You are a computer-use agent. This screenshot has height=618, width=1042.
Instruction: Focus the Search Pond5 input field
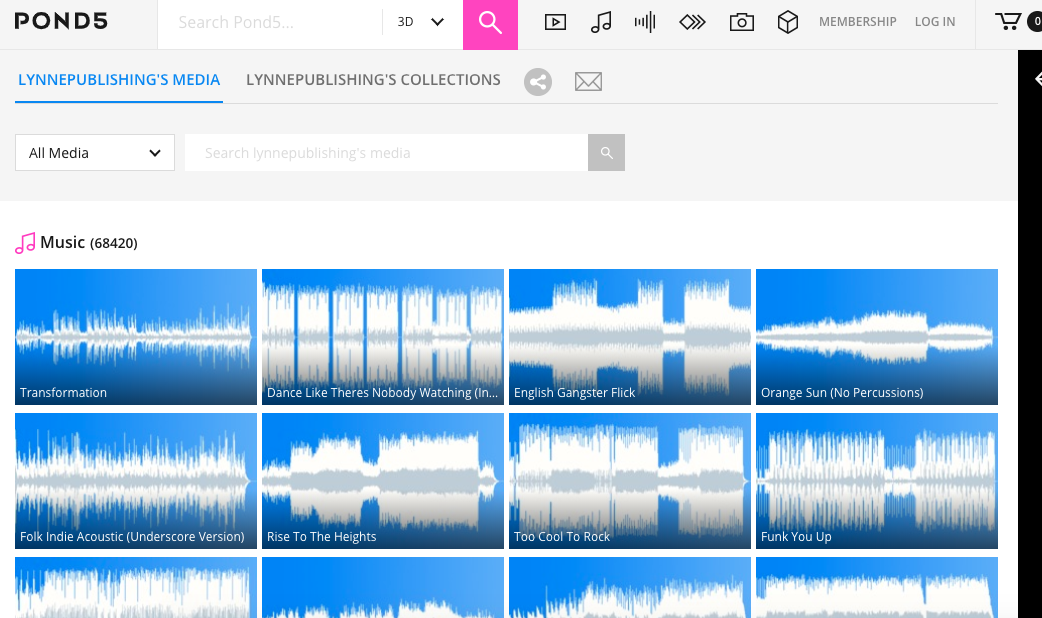270,23
